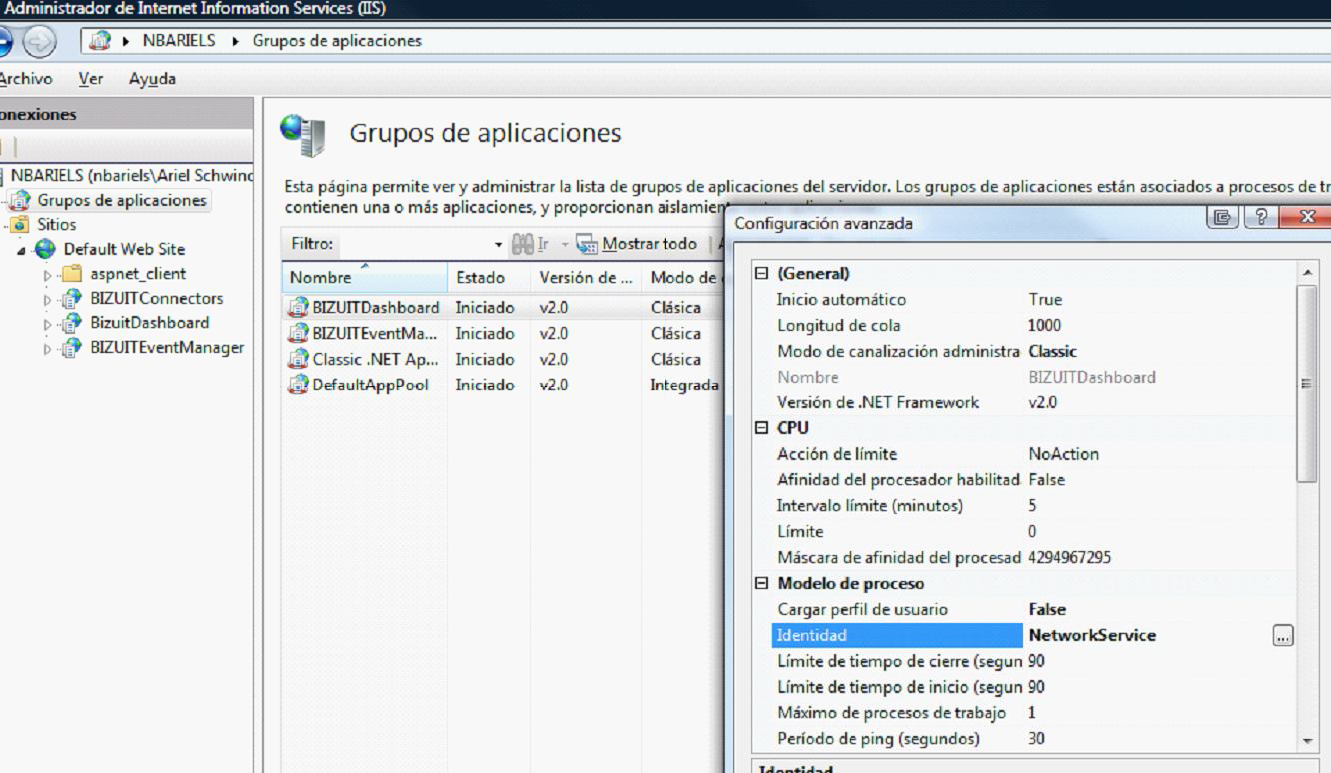Click the Grupos de aplicaciones tree icon

20,200
